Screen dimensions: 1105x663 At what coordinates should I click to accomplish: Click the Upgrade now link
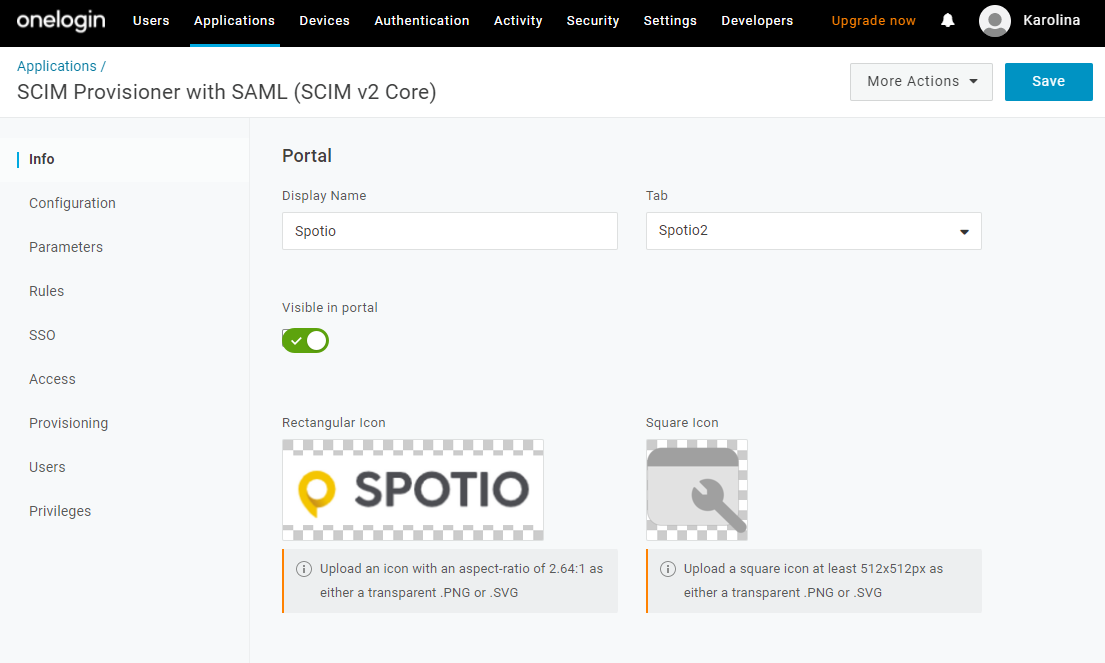[873, 21]
